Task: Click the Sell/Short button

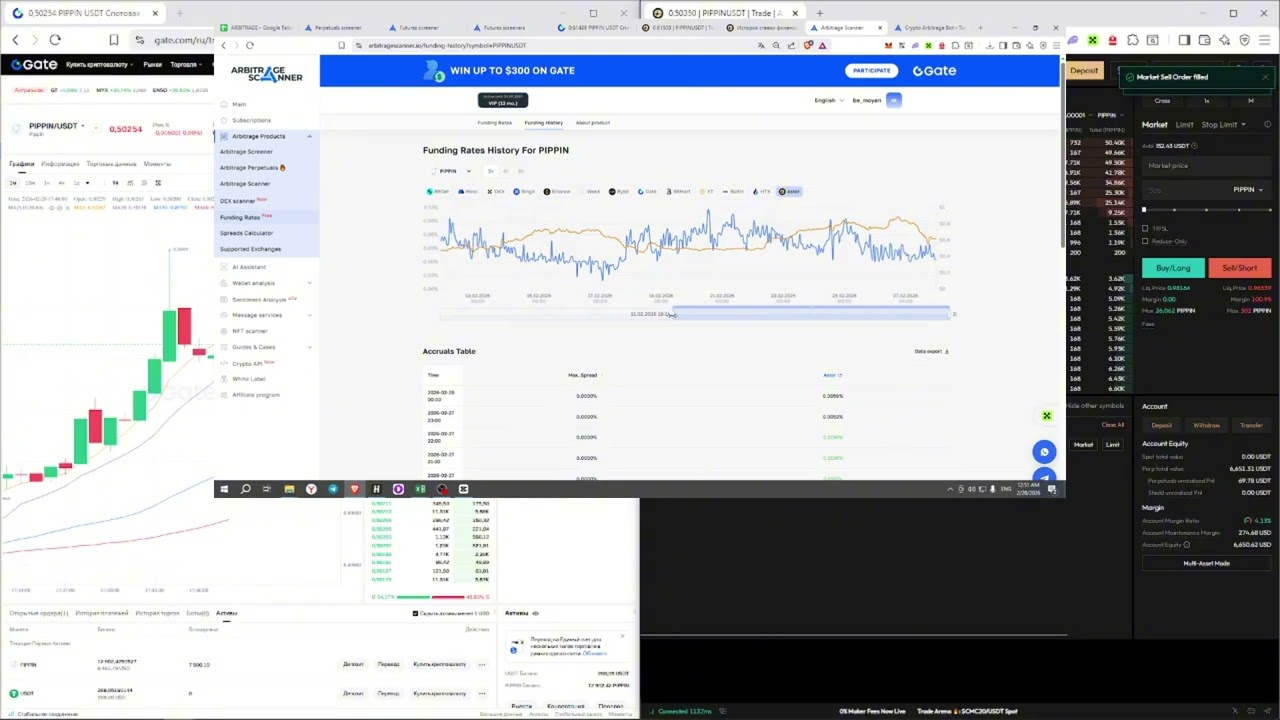Action: (x=1239, y=268)
